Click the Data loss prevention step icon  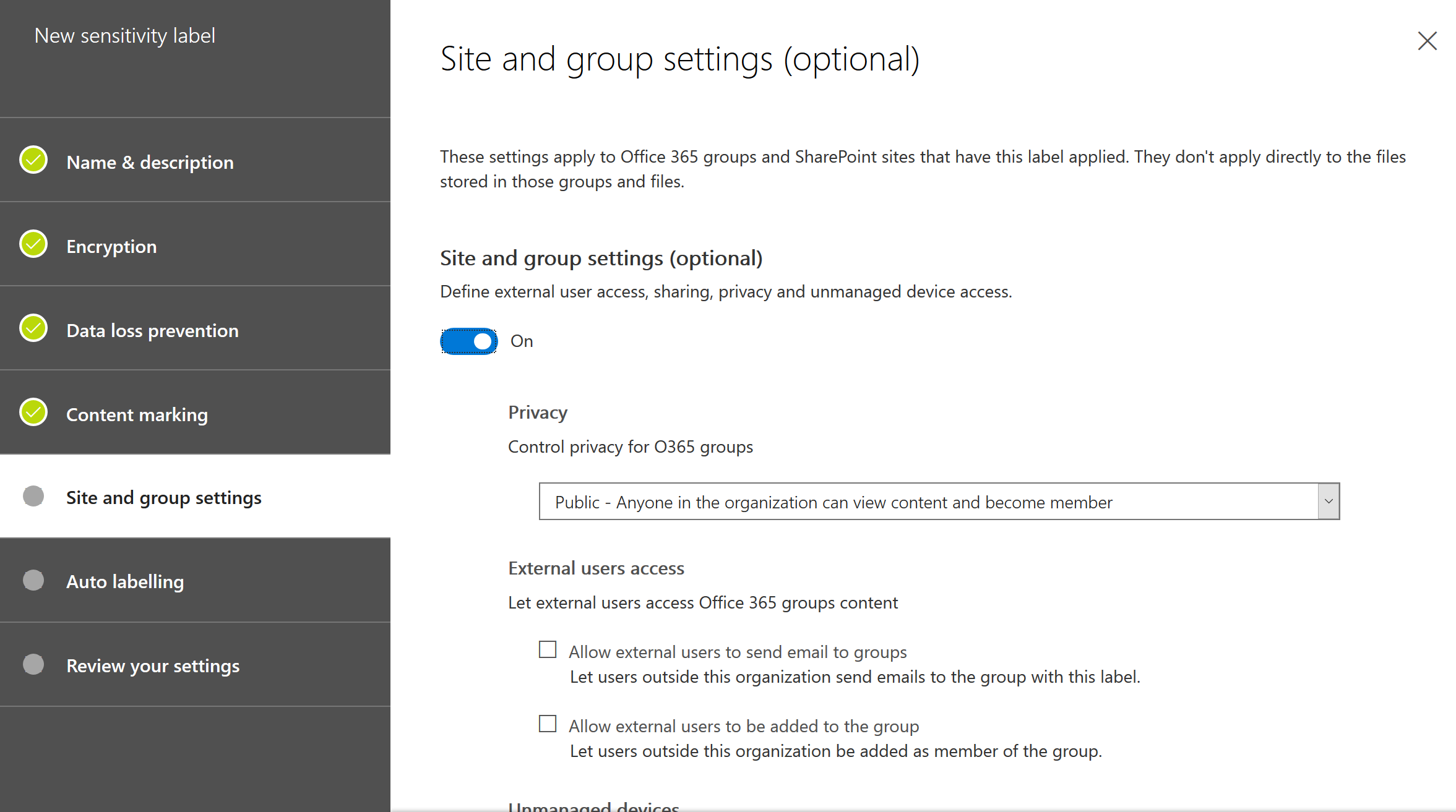pyautogui.click(x=35, y=330)
